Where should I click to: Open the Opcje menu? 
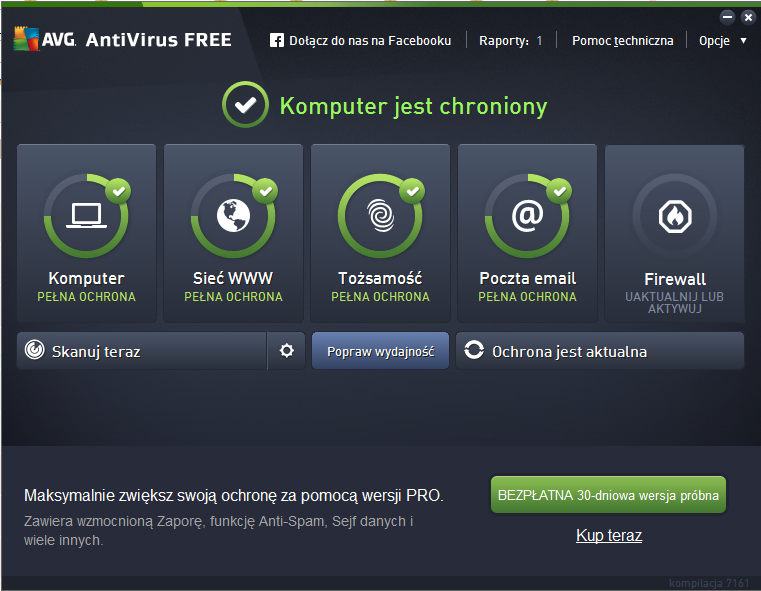[714, 41]
